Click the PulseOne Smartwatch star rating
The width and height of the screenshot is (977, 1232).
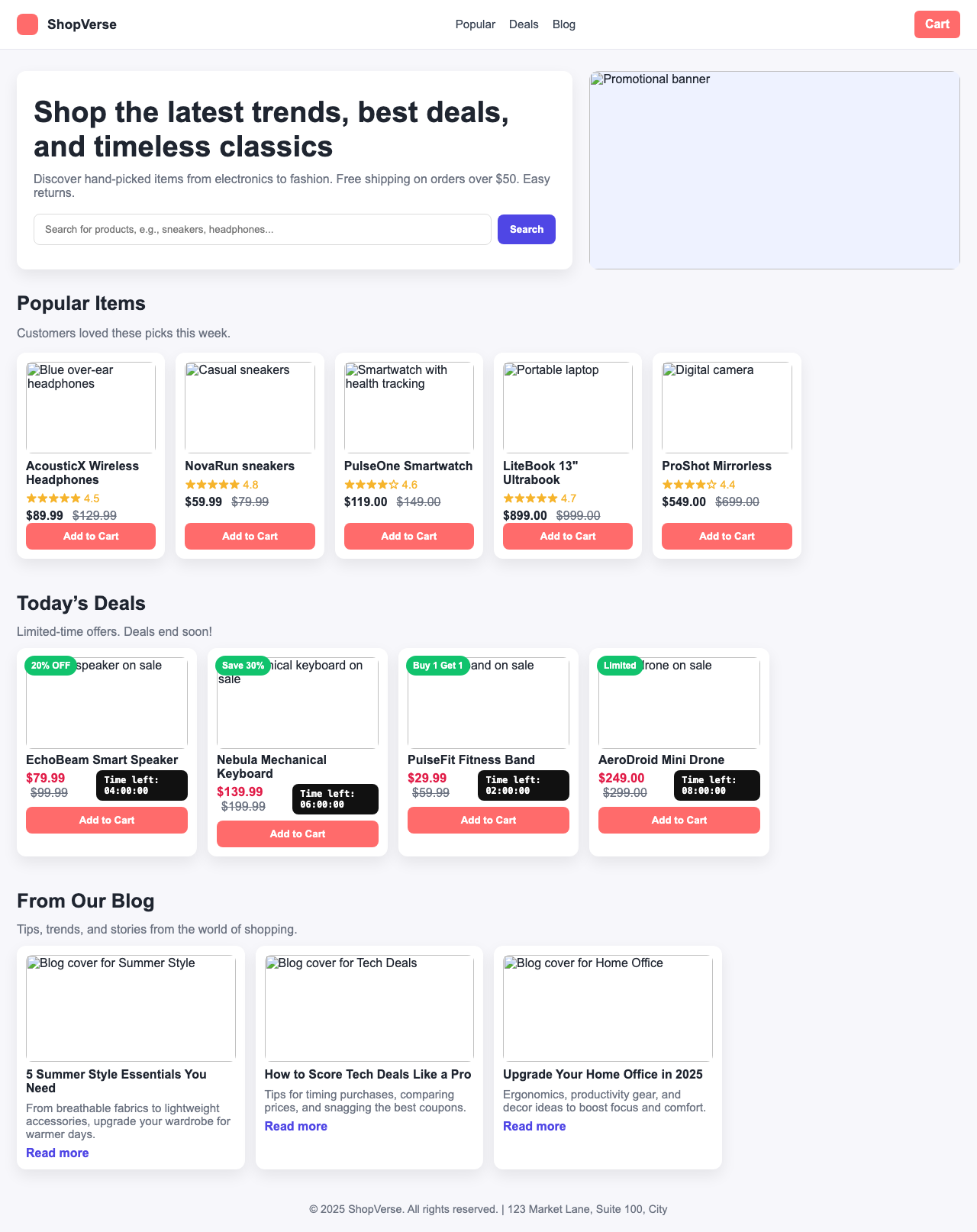coord(372,484)
